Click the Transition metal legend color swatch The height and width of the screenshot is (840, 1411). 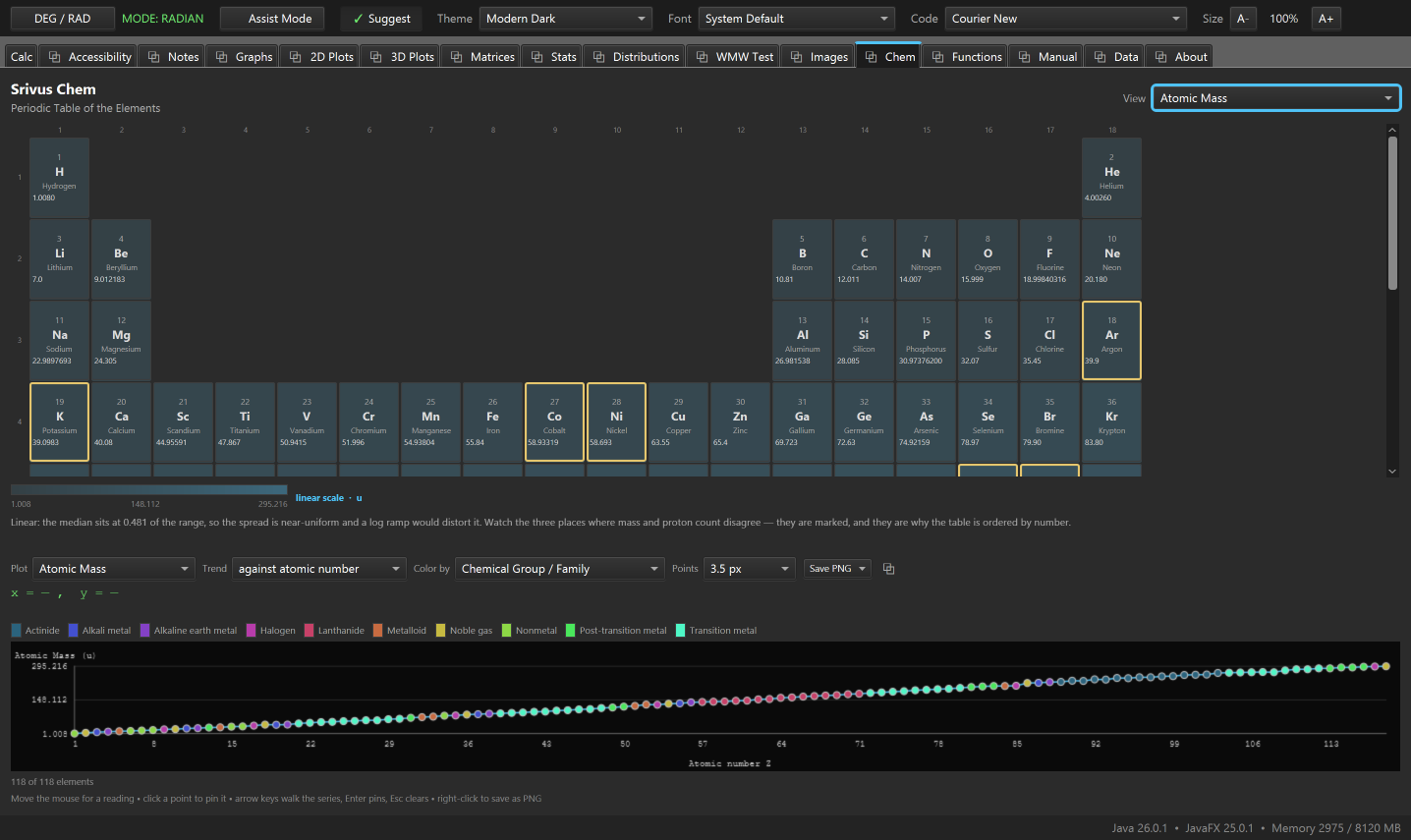click(680, 631)
